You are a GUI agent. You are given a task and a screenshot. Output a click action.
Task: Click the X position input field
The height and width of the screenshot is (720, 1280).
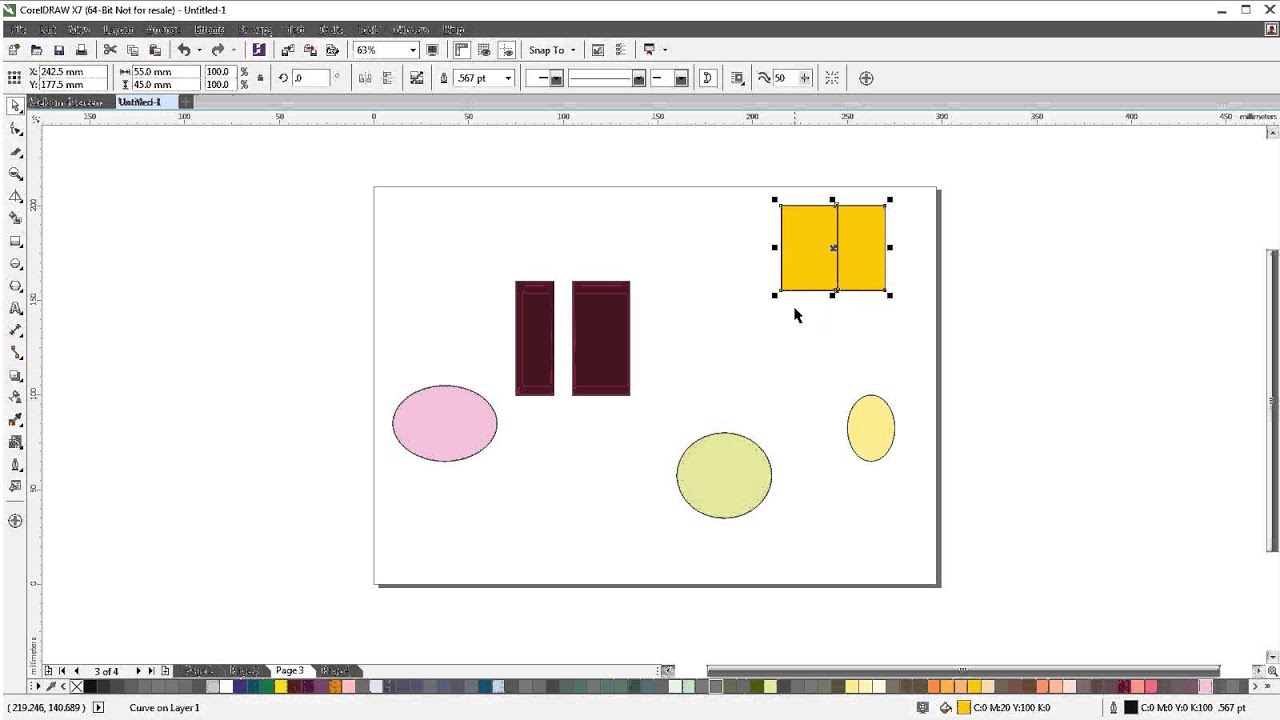click(73, 72)
